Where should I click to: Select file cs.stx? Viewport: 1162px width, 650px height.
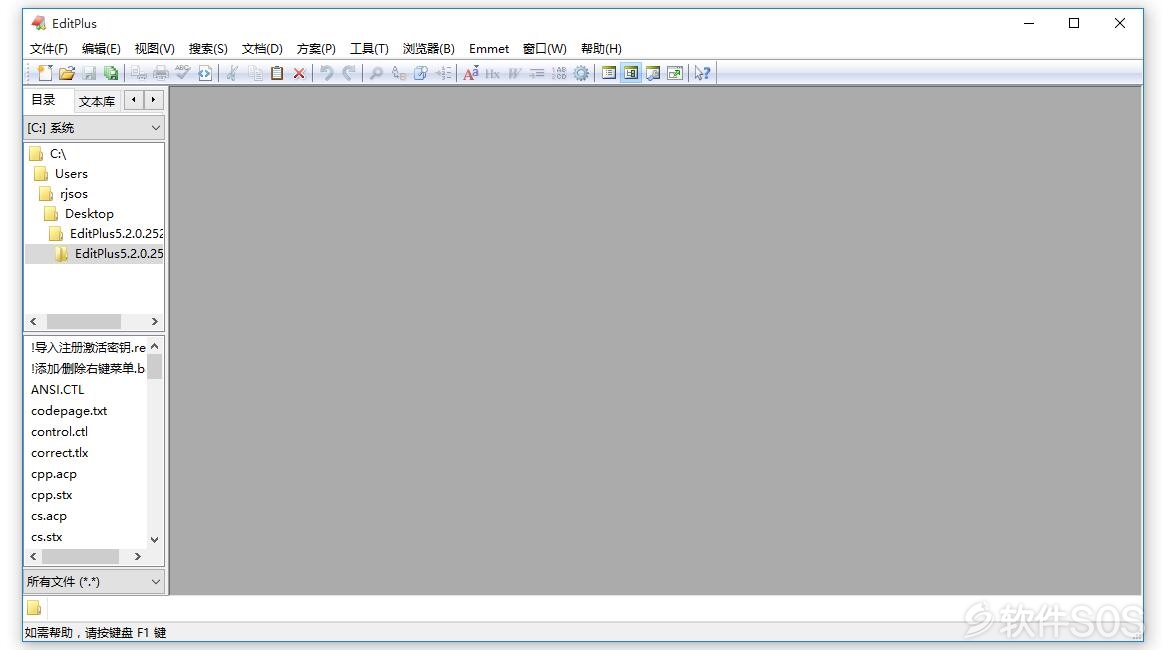tap(47, 537)
